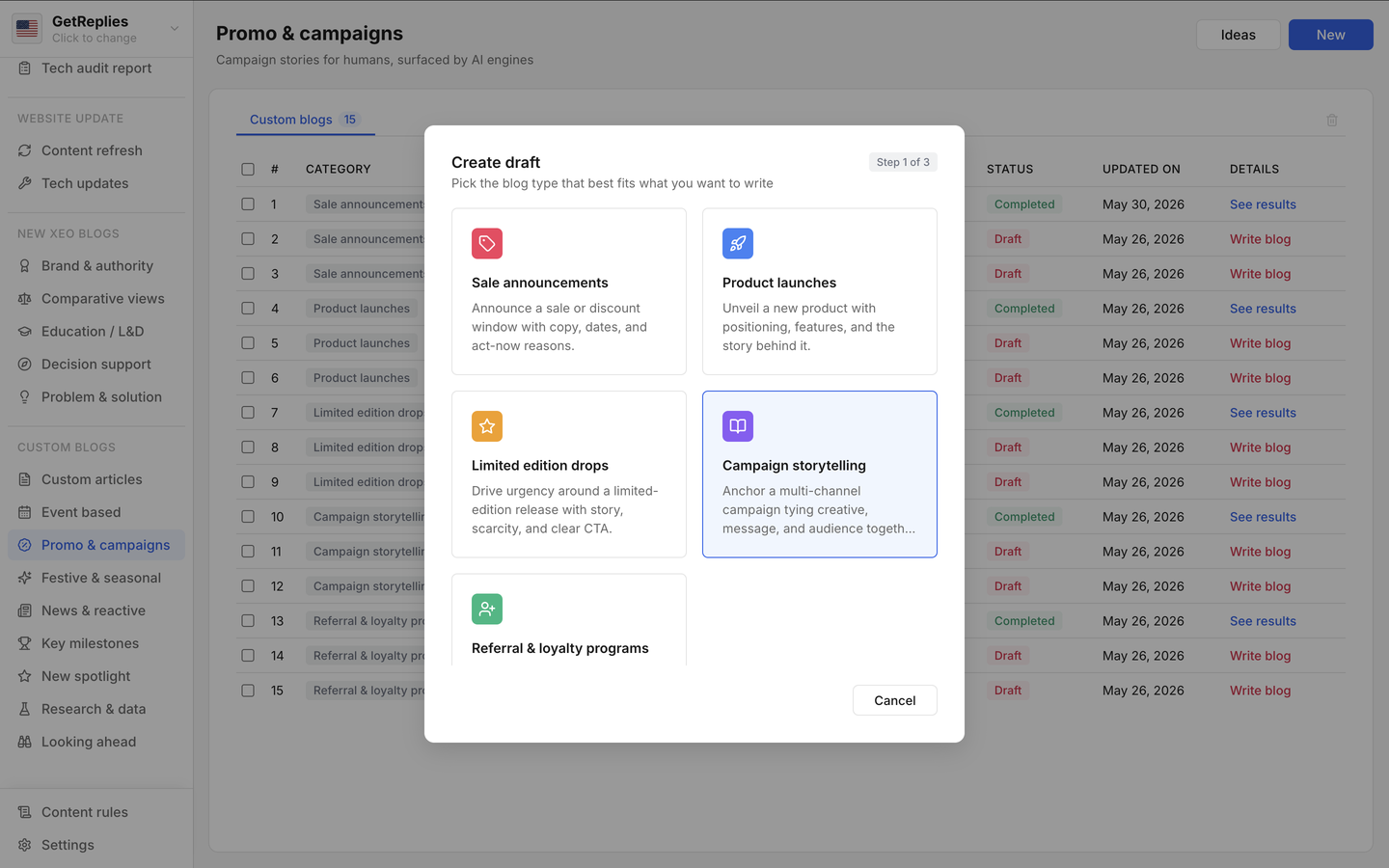Switch to the Custom blogs tab

click(x=305, y=120)
